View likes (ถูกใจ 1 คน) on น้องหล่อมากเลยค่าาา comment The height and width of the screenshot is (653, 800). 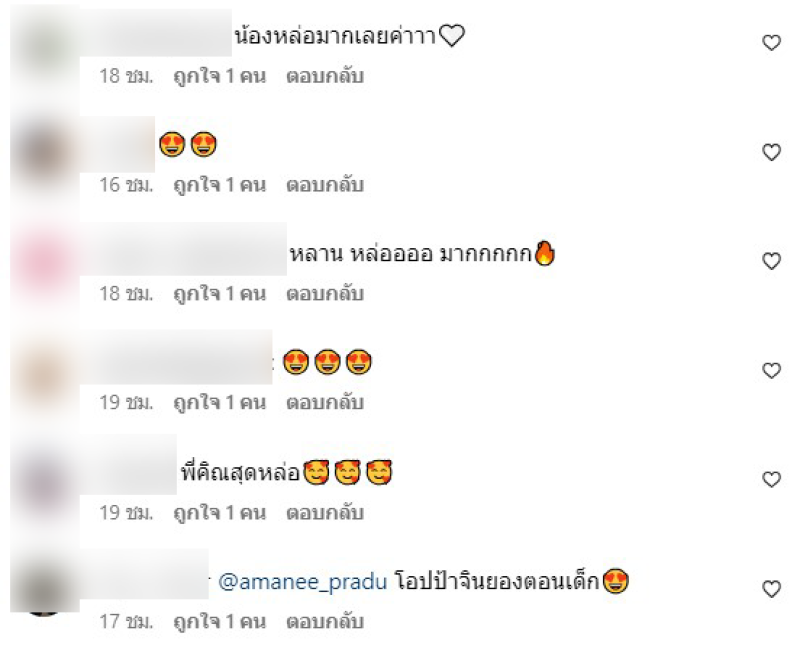tap(220, 77)
